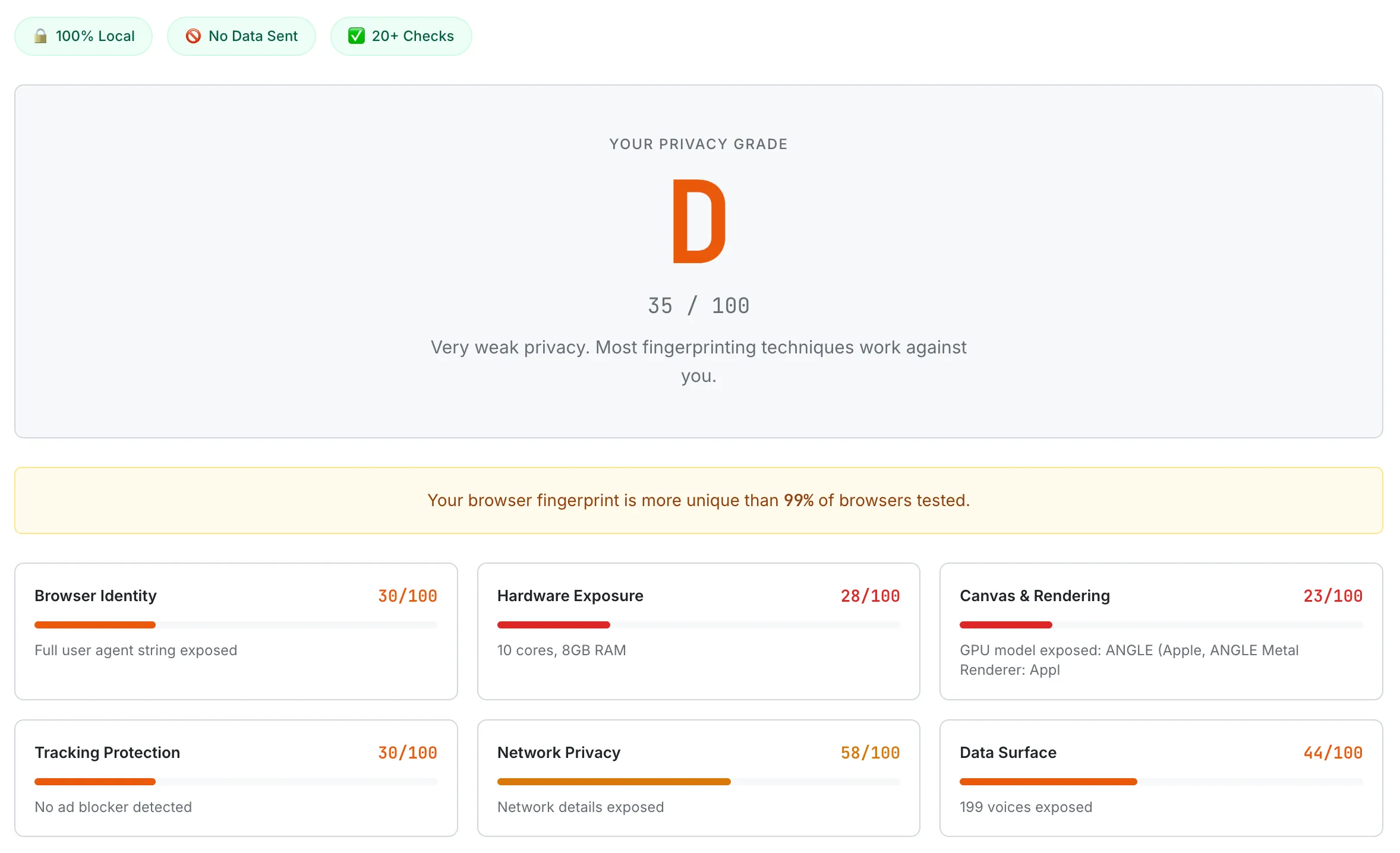
Task: Select the 20+ Checks badge
Action: (x=401, y=36)
